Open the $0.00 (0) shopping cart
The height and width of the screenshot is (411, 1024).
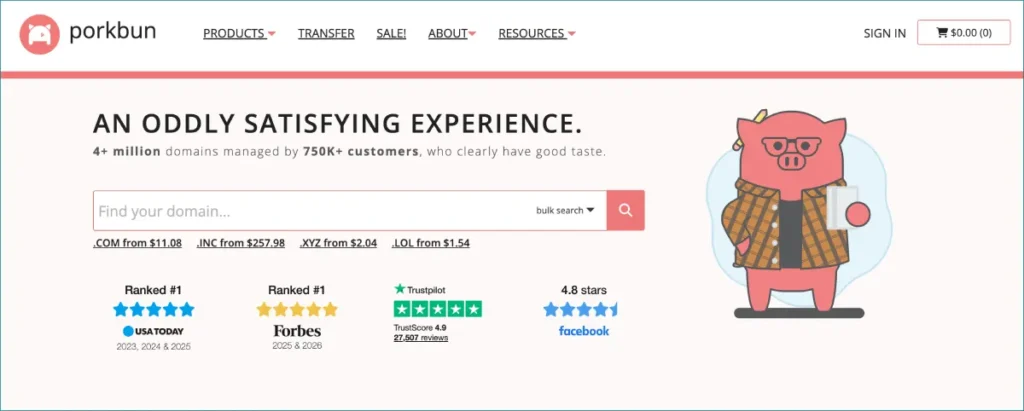coord(964,33)
